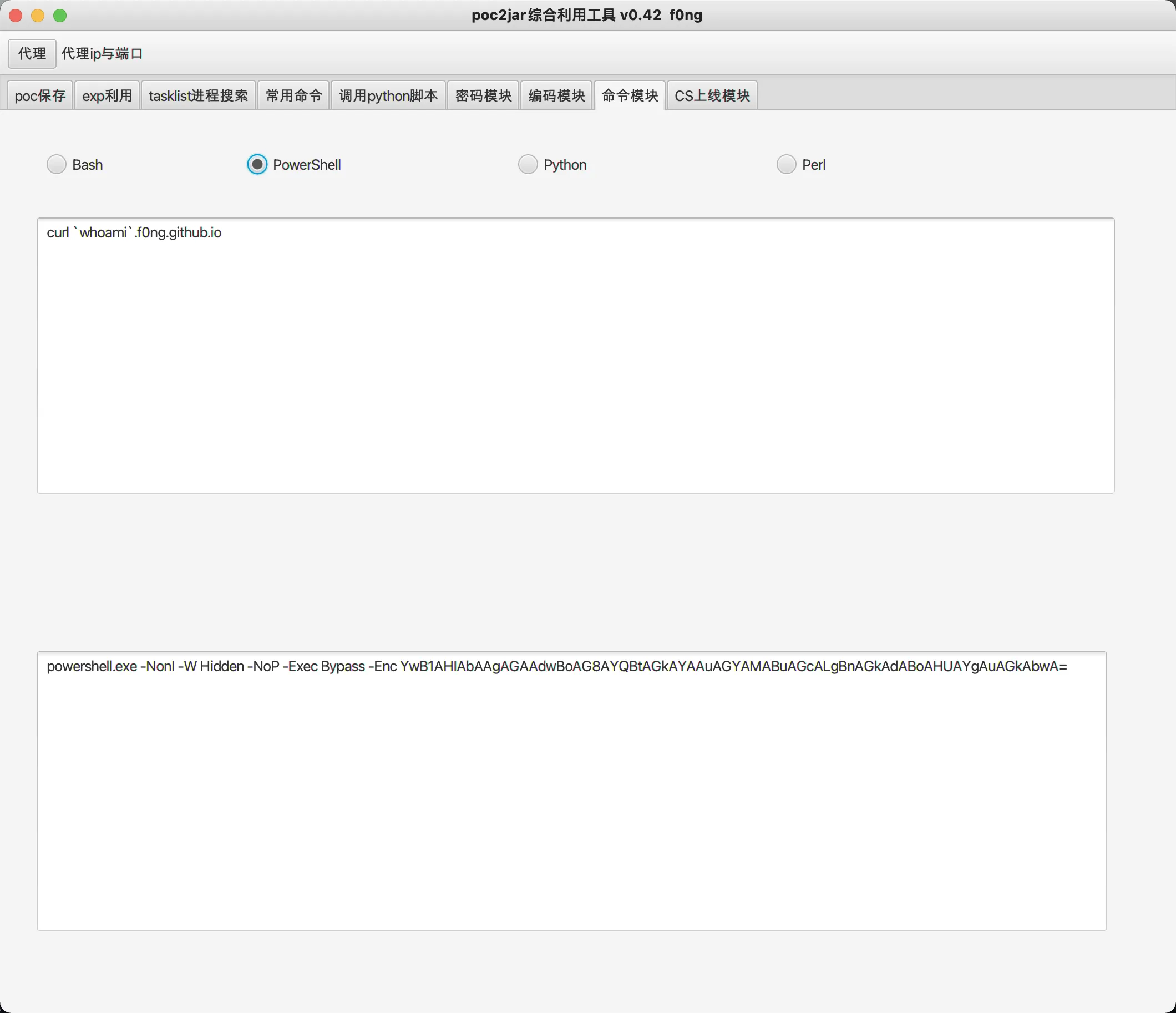Viewport: 1176px width, 1013px height.
Task: Switch to the exp利用 tab
Action: point(107,95)
